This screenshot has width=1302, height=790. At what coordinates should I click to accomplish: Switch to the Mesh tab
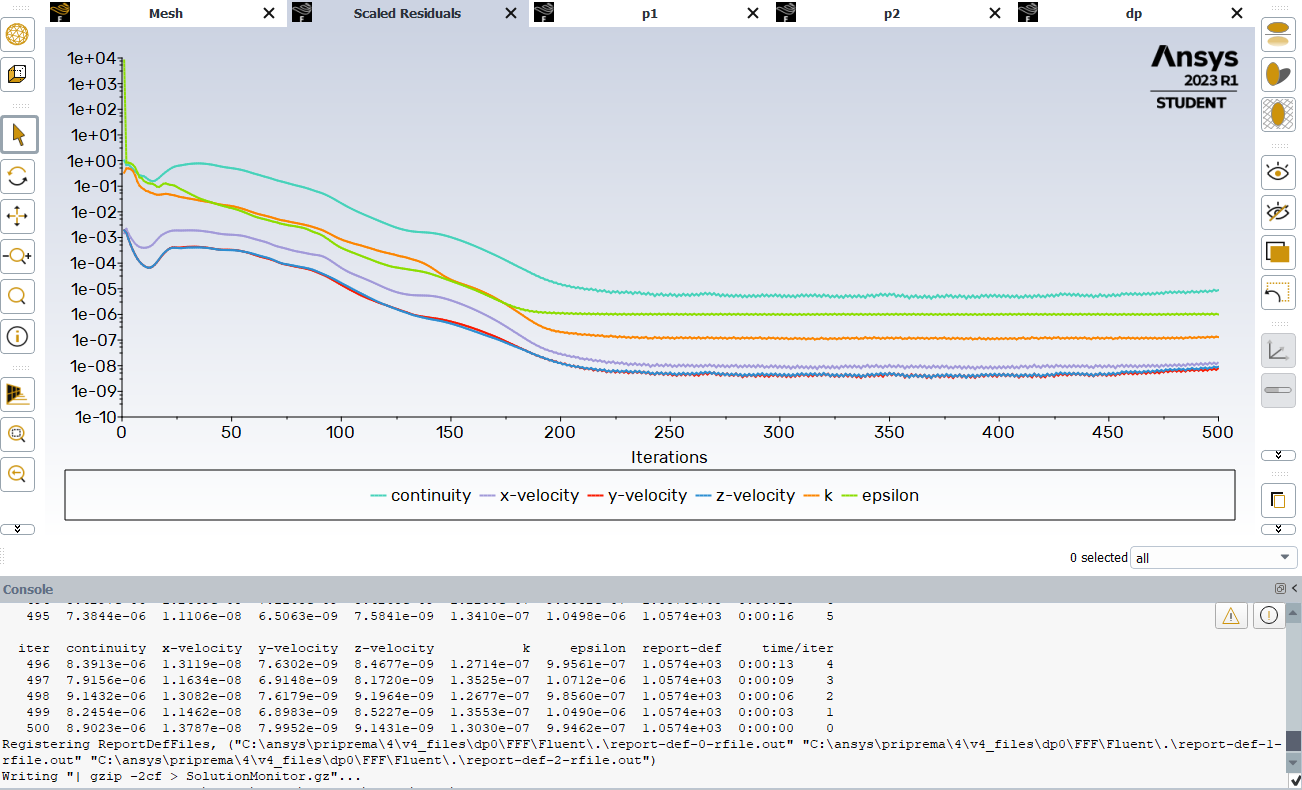tap(165, 13)
